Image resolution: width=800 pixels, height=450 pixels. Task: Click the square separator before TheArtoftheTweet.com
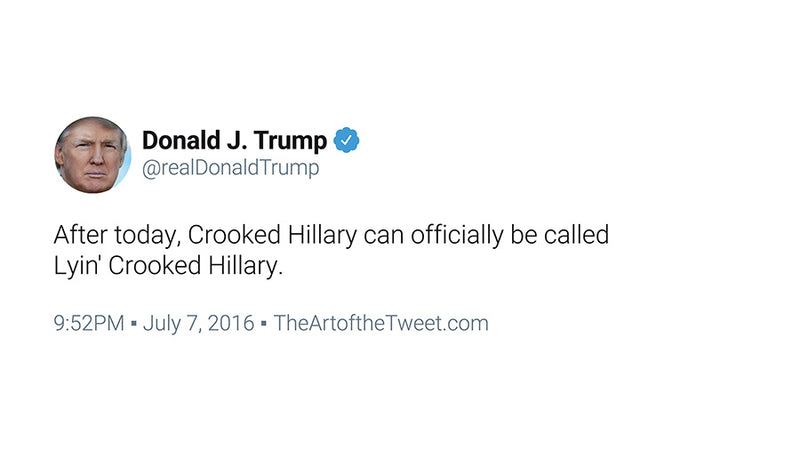pos(263,324)
